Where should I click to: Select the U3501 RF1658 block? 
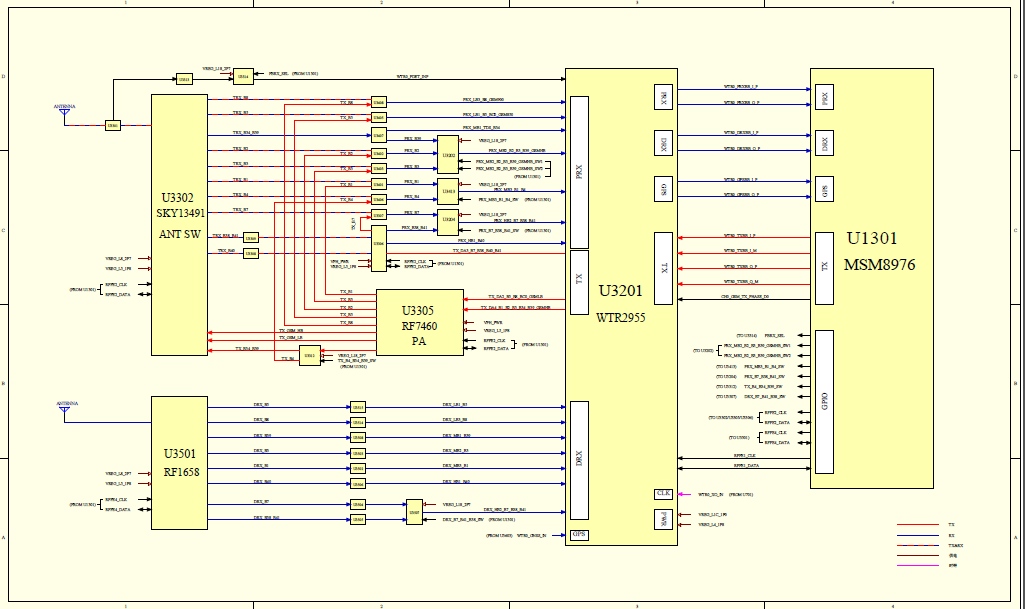point(179,463)
